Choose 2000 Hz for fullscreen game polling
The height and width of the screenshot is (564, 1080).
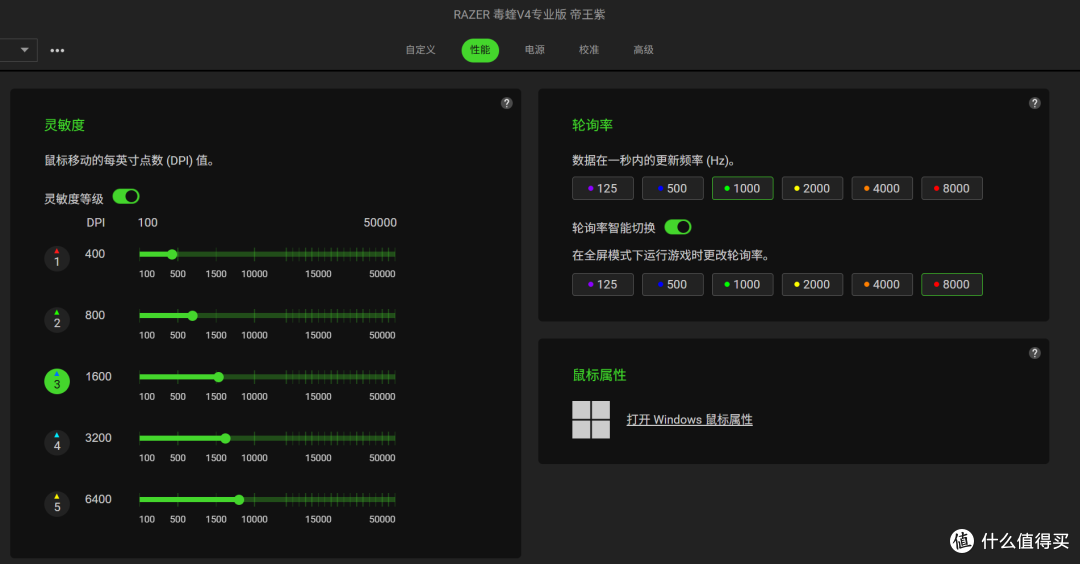click(x=812, y=284)
